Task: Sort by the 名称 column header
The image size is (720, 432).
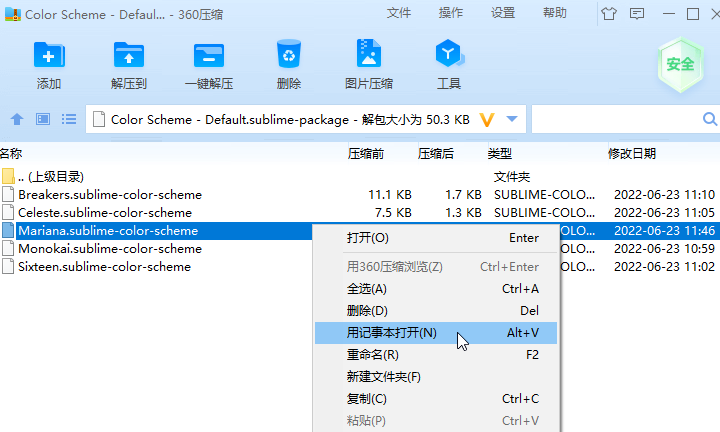Action: pos(11,153)
